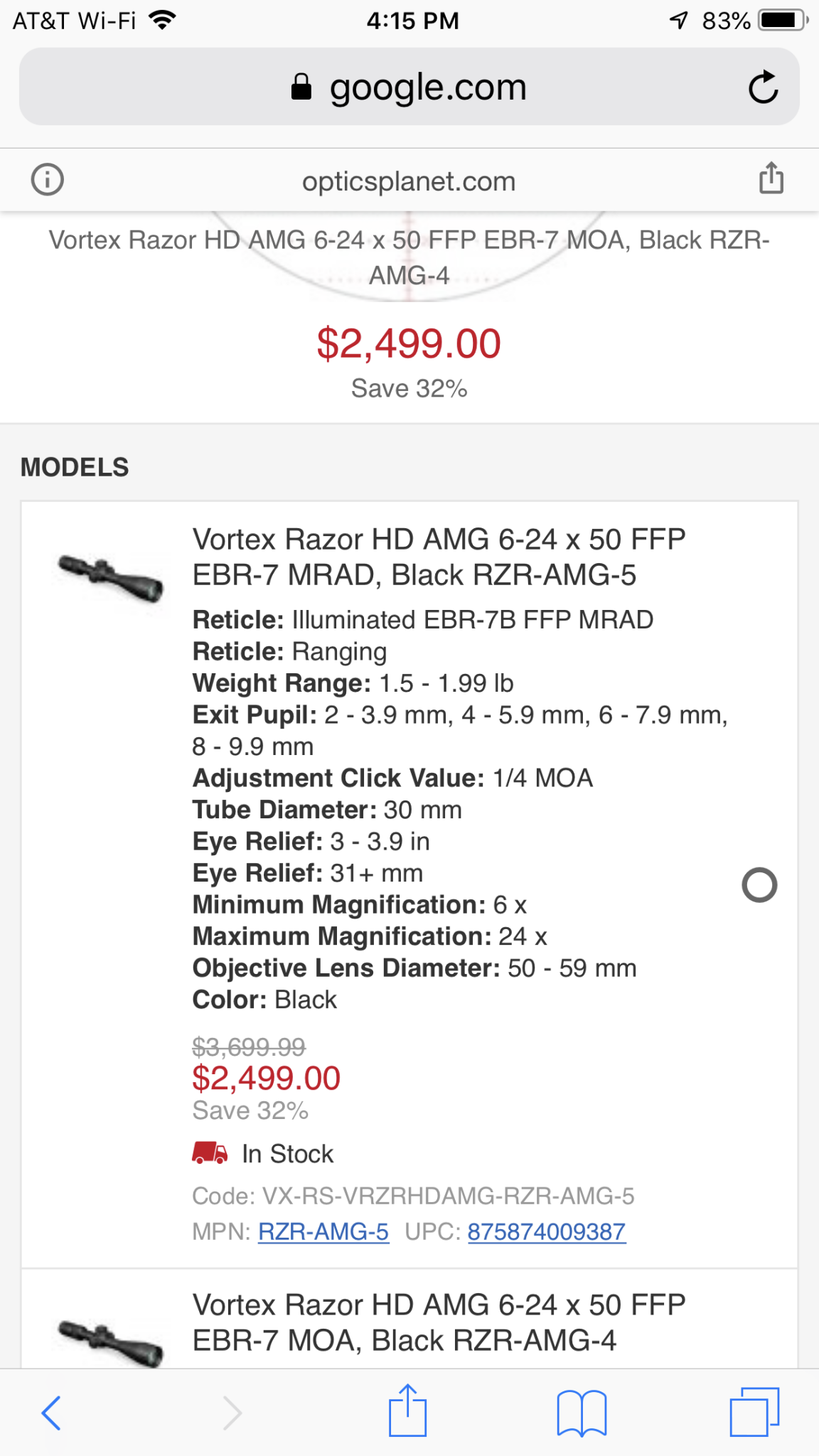Tap the red delivery truck icon

210,1152
